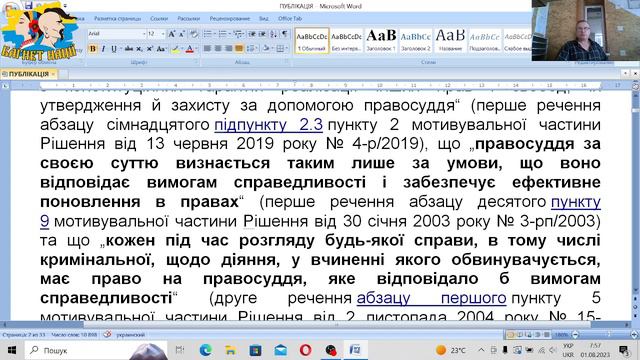Switch to Web Layout view
Viewport: 640px width, 360px height.
tap(529, 335)
